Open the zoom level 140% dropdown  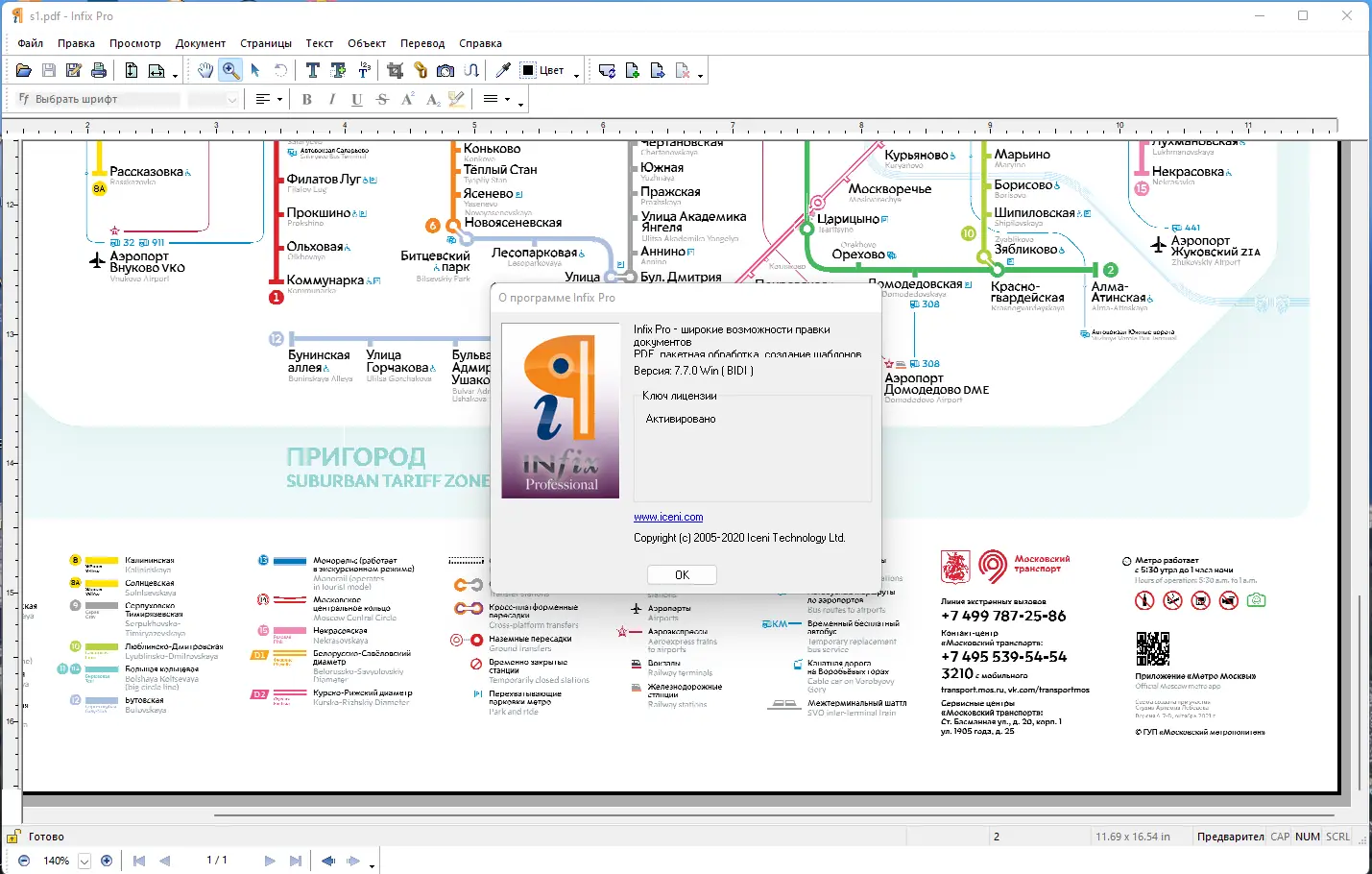point(84,861)
